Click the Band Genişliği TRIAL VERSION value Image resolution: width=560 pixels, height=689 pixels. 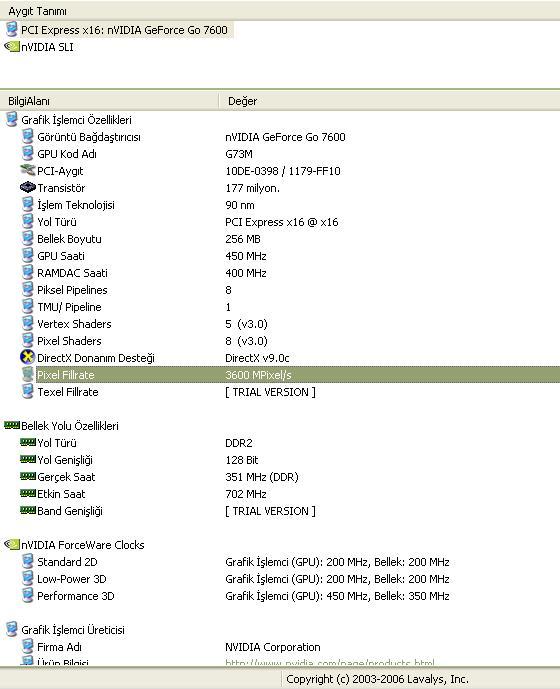click(270, 511)
